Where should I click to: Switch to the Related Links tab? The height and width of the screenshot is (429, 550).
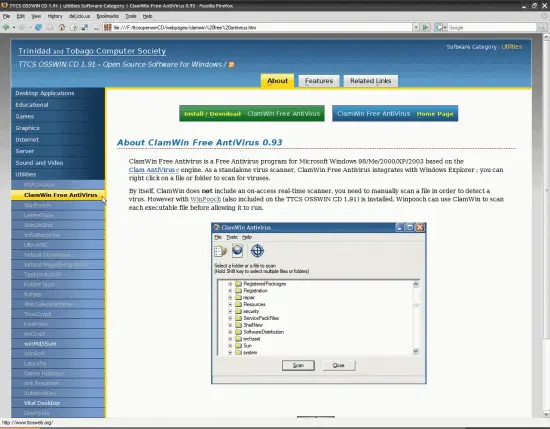(x=370, y=81)
